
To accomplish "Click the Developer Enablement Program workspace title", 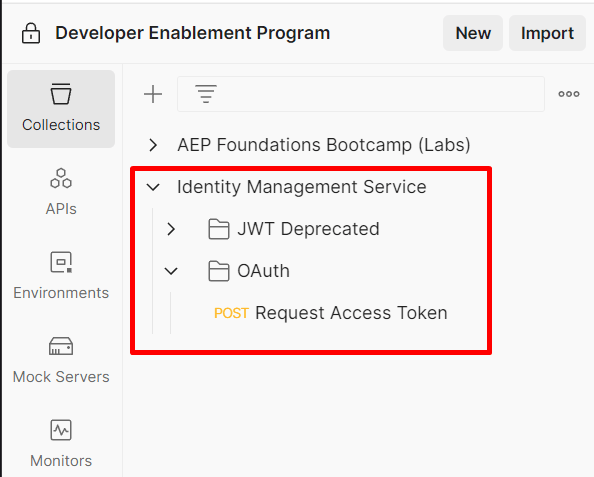I will (x=192, y=33).
